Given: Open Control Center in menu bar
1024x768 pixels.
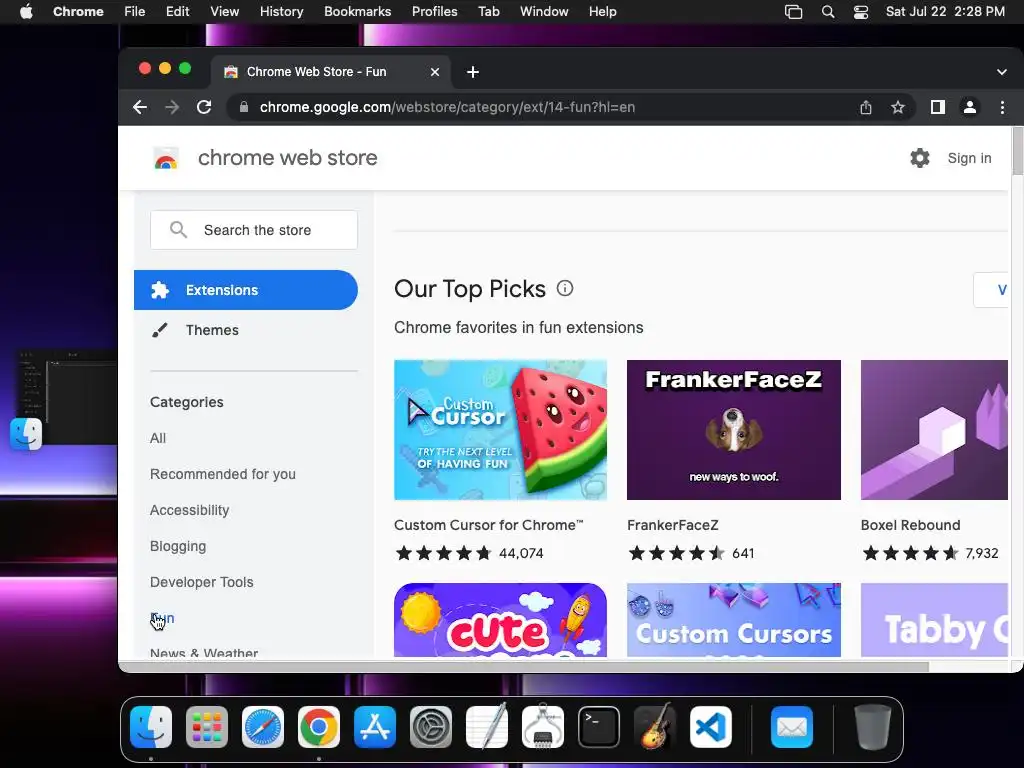Looking at the screenshot, I should pyautogui.click(x=861, y=12).
